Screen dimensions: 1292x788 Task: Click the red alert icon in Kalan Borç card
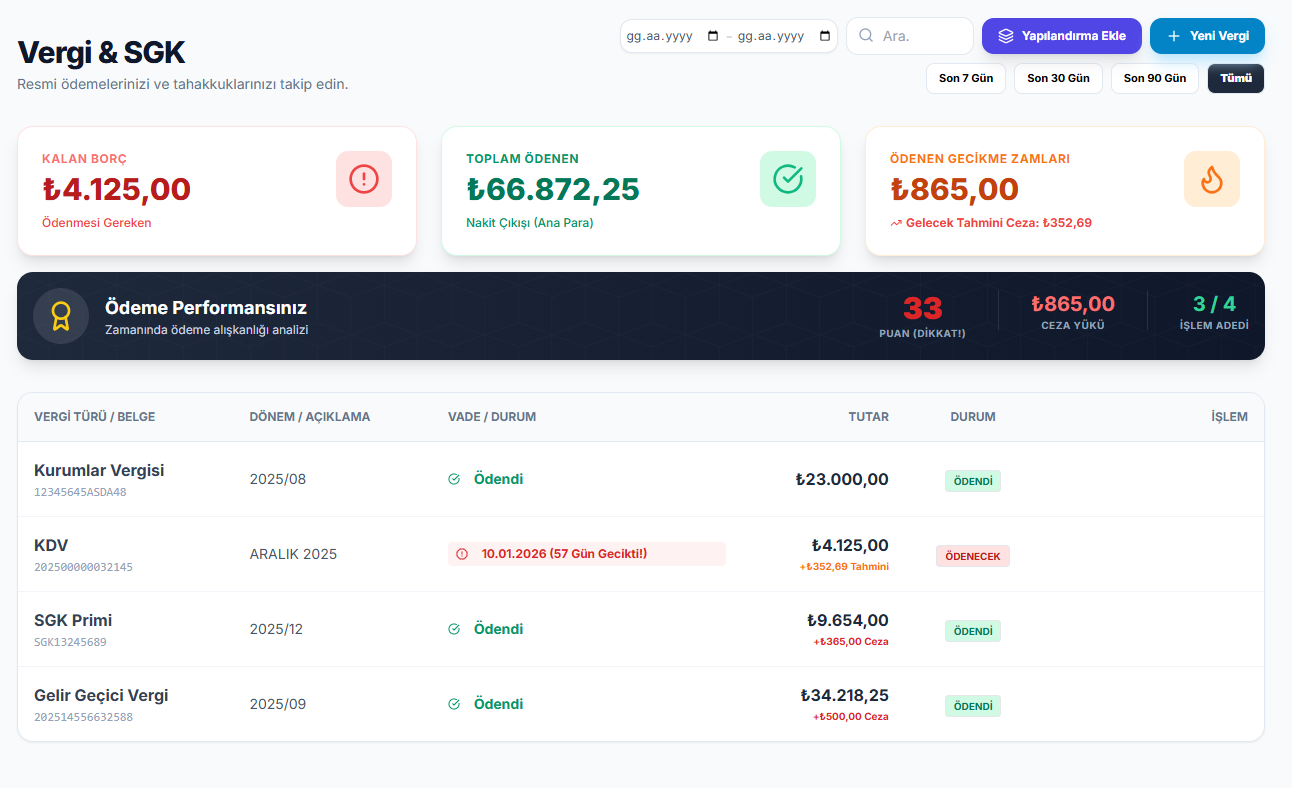point(364,179)
